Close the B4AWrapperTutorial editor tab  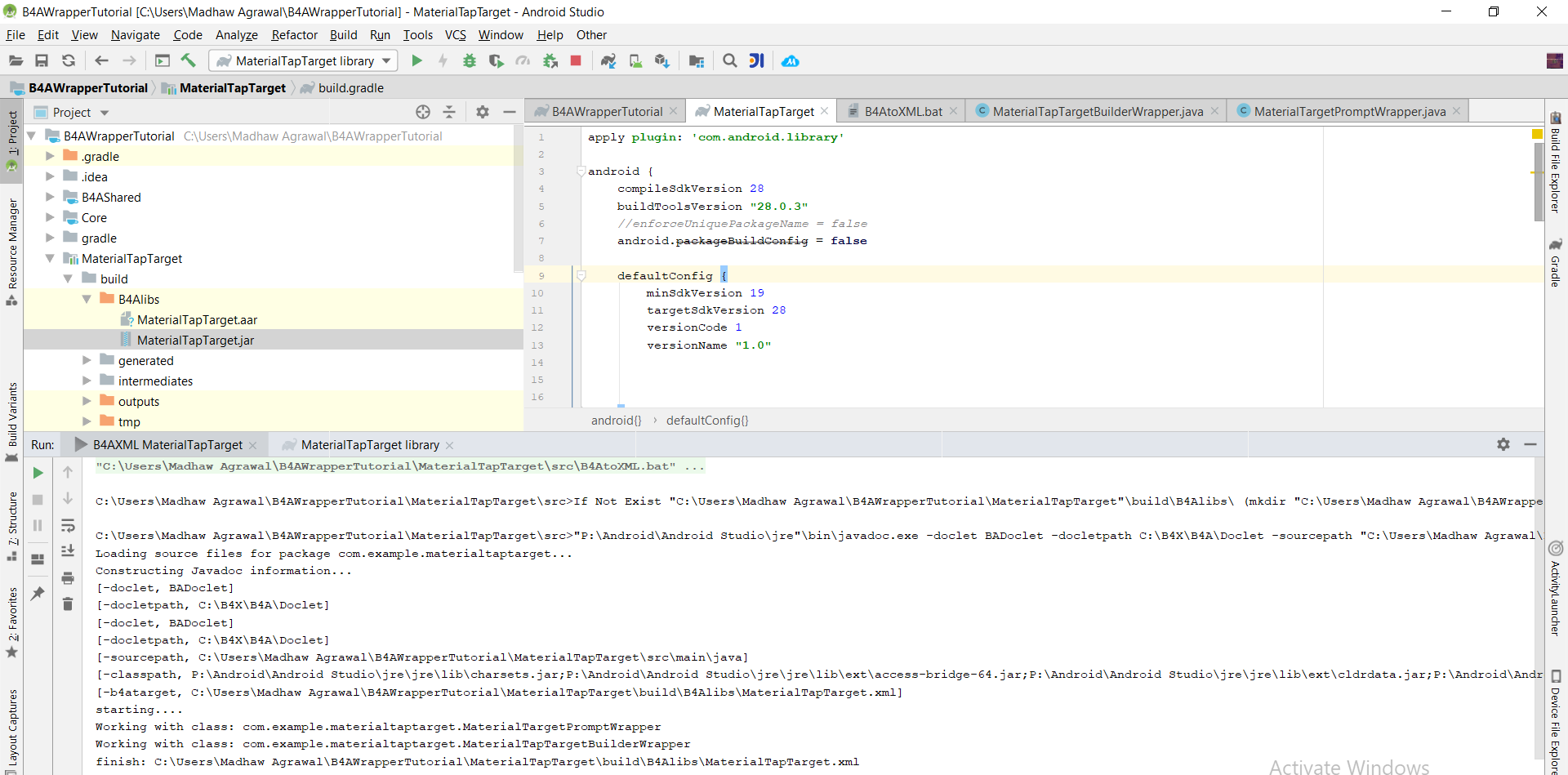(673, 111)
